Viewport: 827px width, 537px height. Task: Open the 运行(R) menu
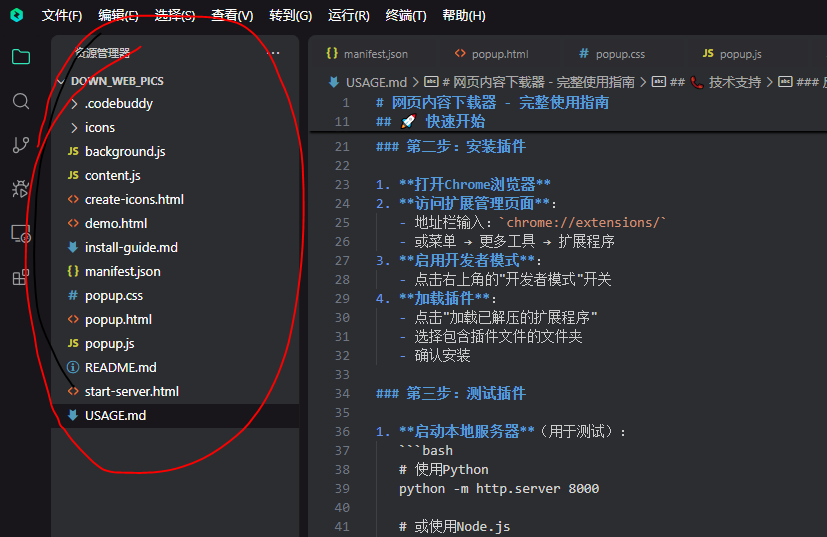pos(349,15)
